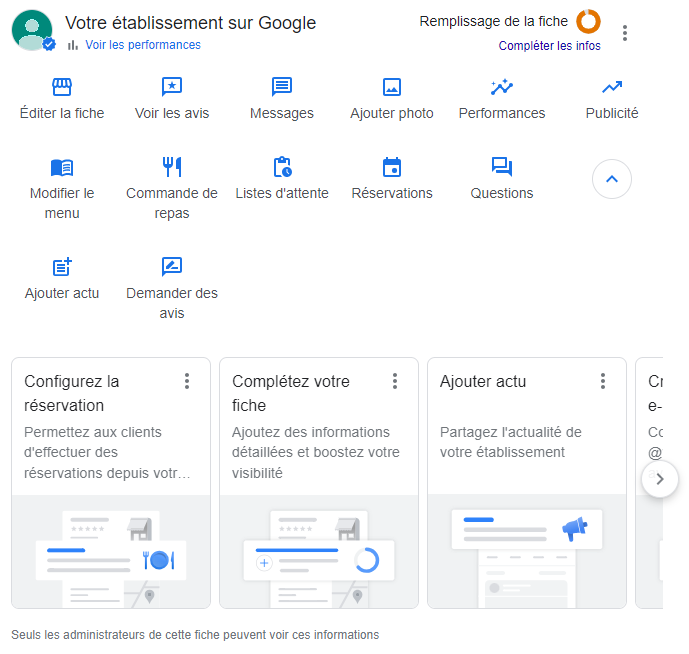The height and width of the screenshot is (654, 689).
Task: Open the Réservations calendar icon
Action: pyautogui.click(x=392, y=167)
